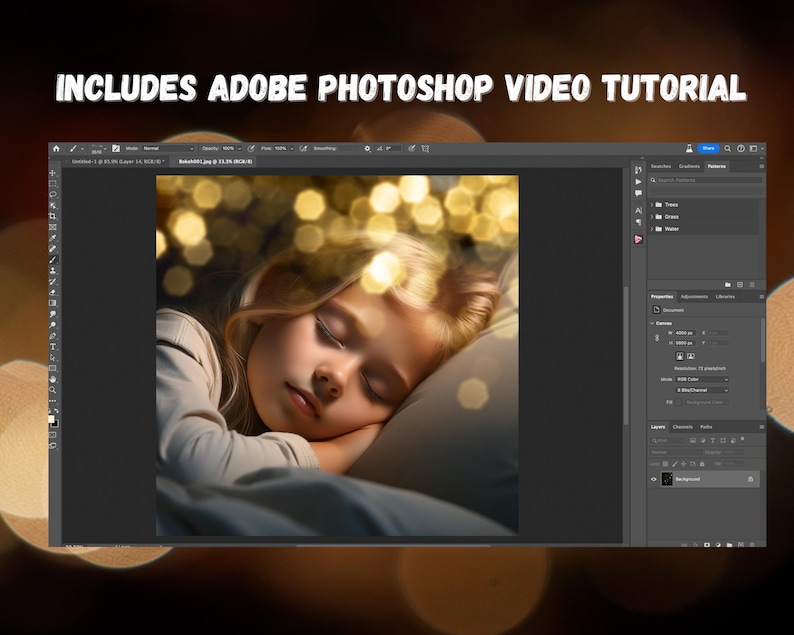
Task: Select the Zoom tool
Action: click(53, 390)
